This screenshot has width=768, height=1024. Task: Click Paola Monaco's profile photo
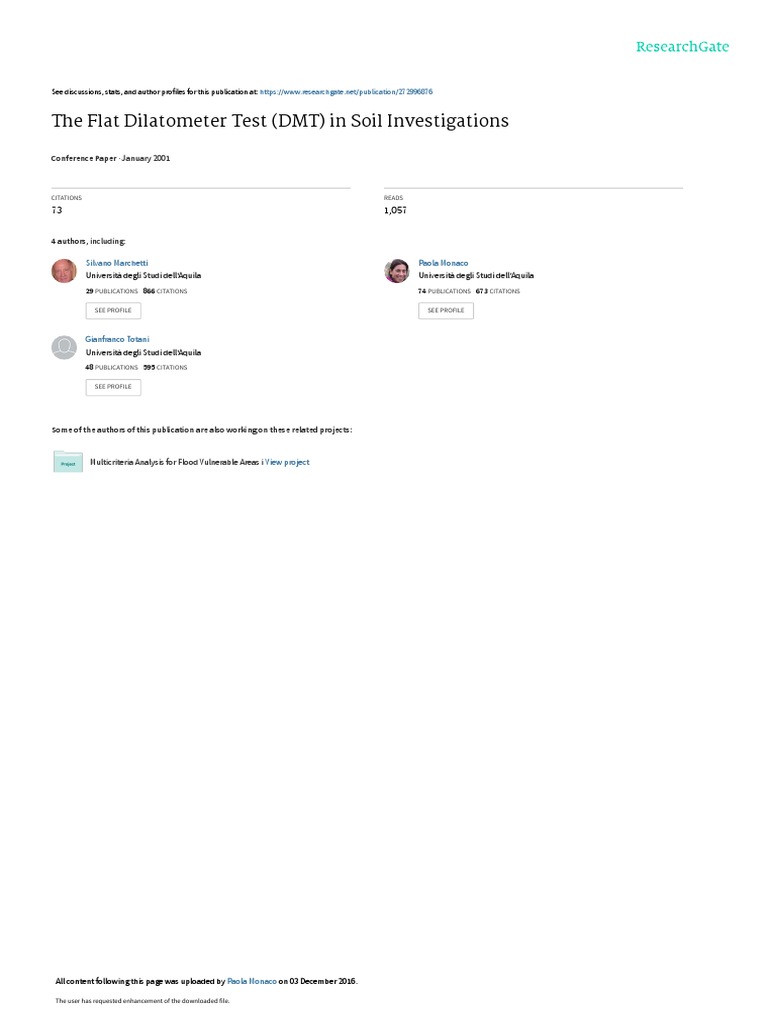point(397,270)
